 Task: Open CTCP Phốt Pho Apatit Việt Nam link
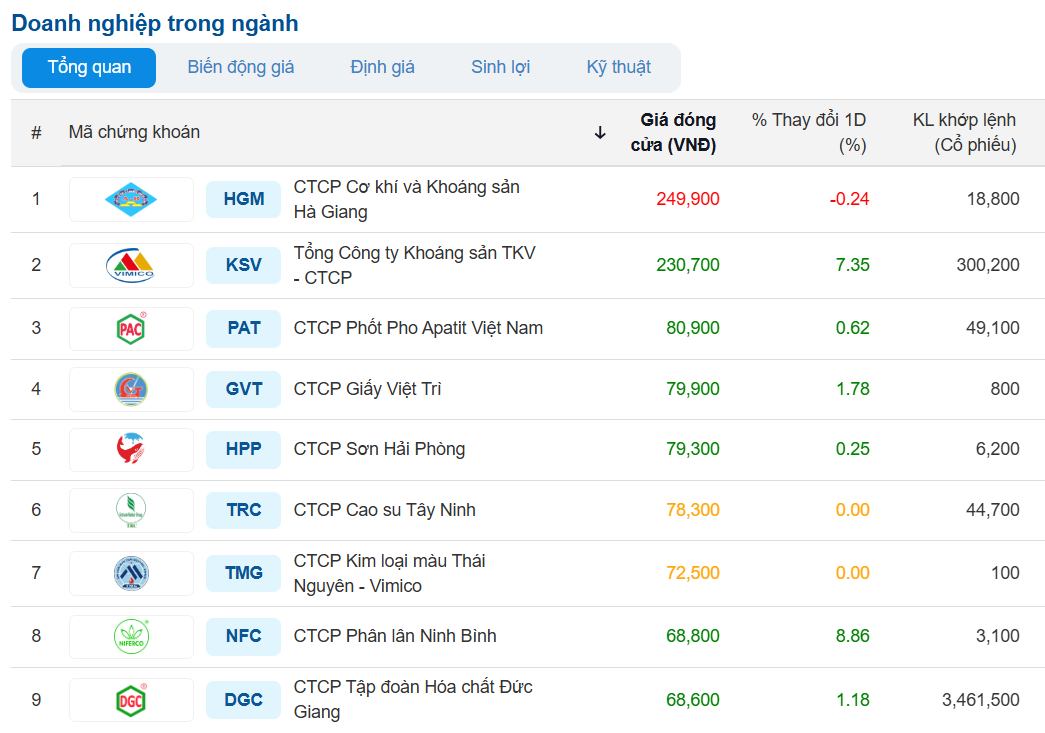(418, 328)
